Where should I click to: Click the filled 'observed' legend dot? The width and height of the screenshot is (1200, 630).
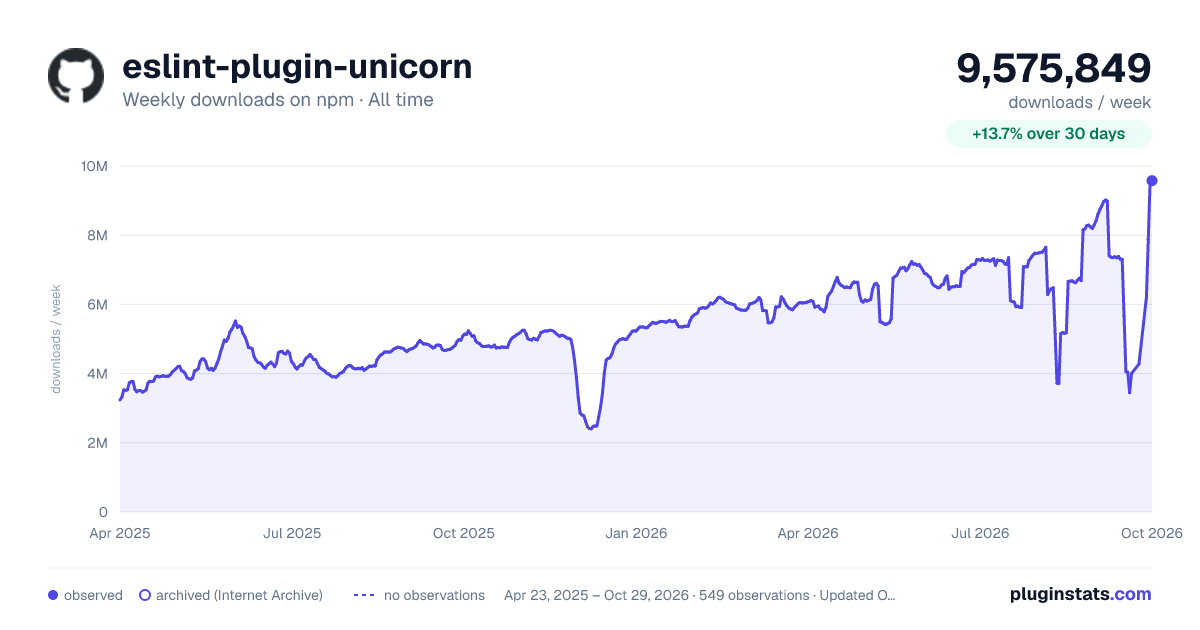(53, 595)
